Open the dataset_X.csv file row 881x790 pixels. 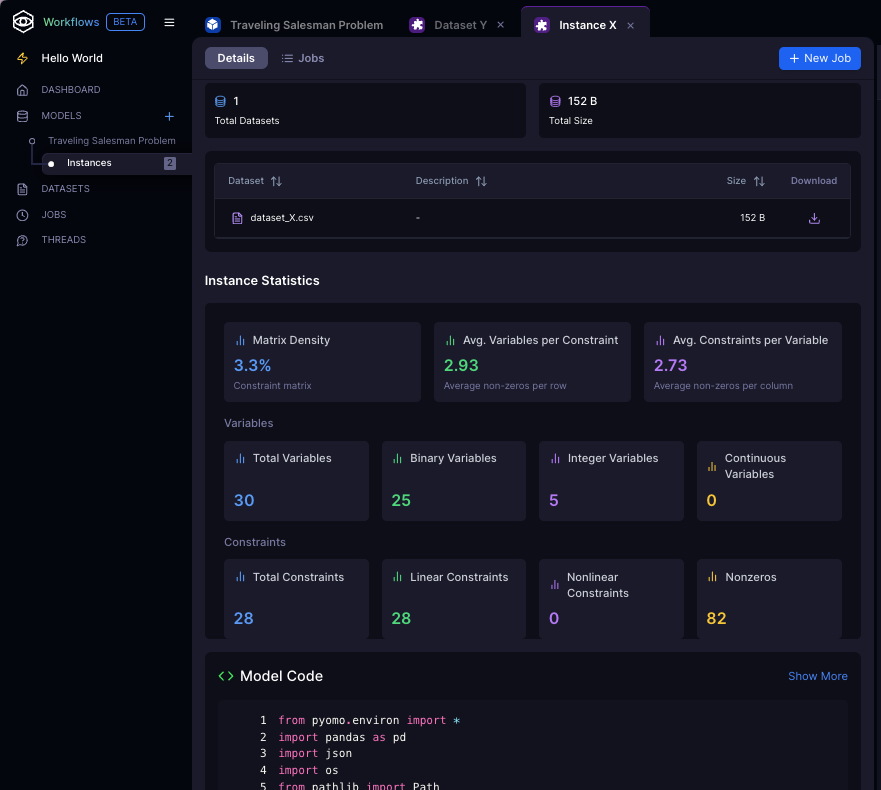click(x=282, y=218)
